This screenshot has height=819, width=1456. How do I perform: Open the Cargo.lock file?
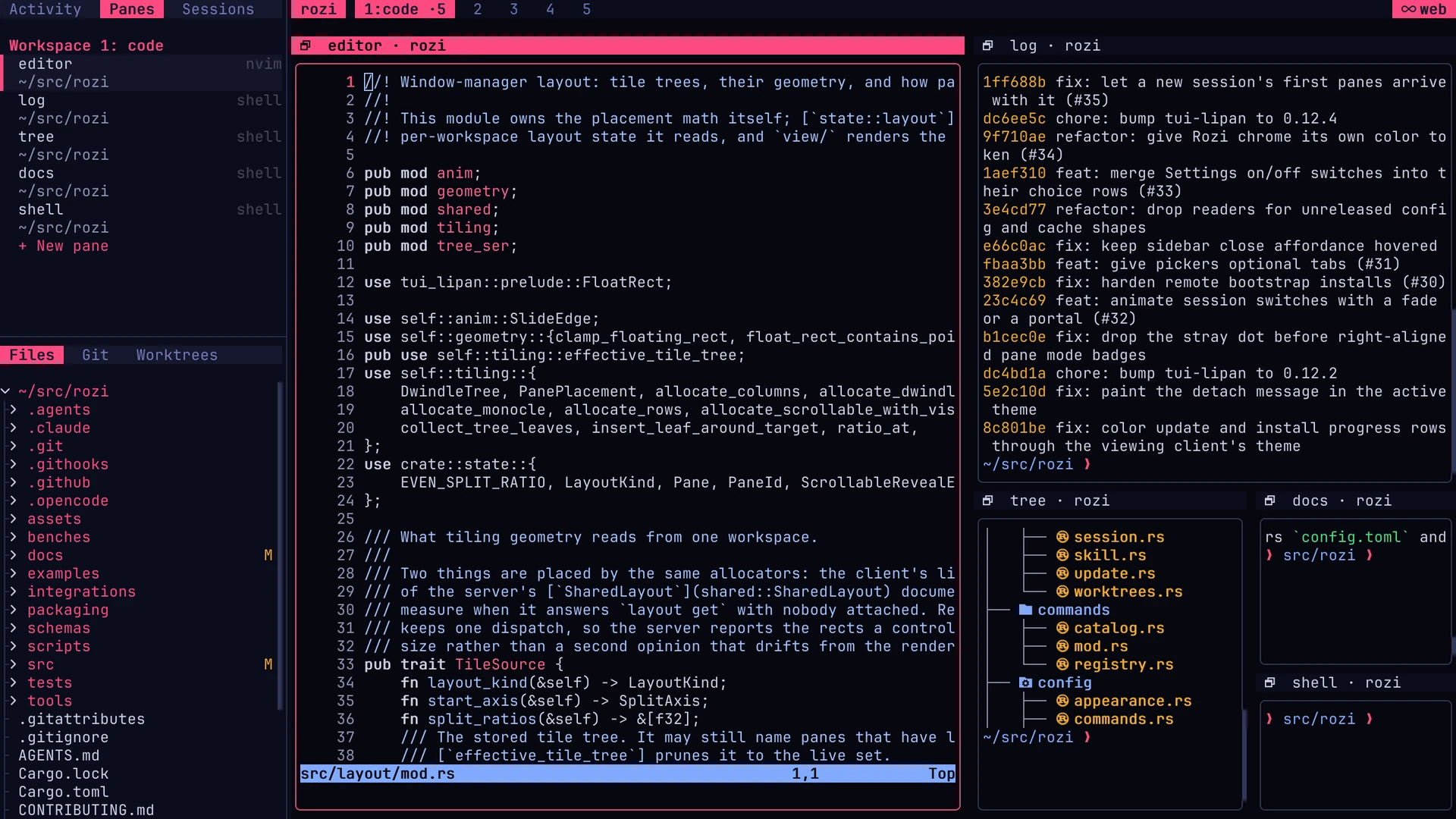pyautogui.click(x=64, y=773)
